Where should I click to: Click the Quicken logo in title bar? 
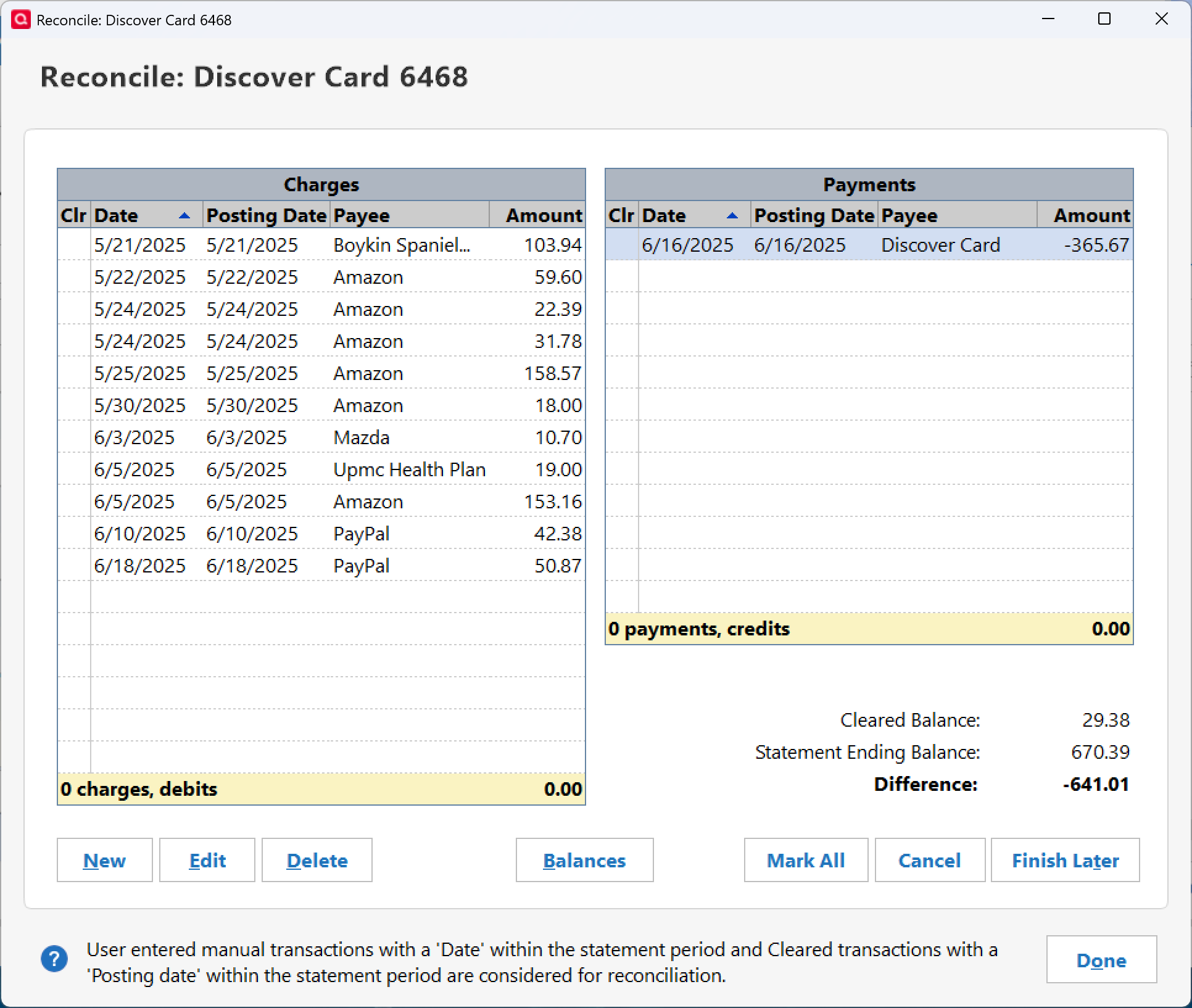pyautogui.click(x=20, y=20)
